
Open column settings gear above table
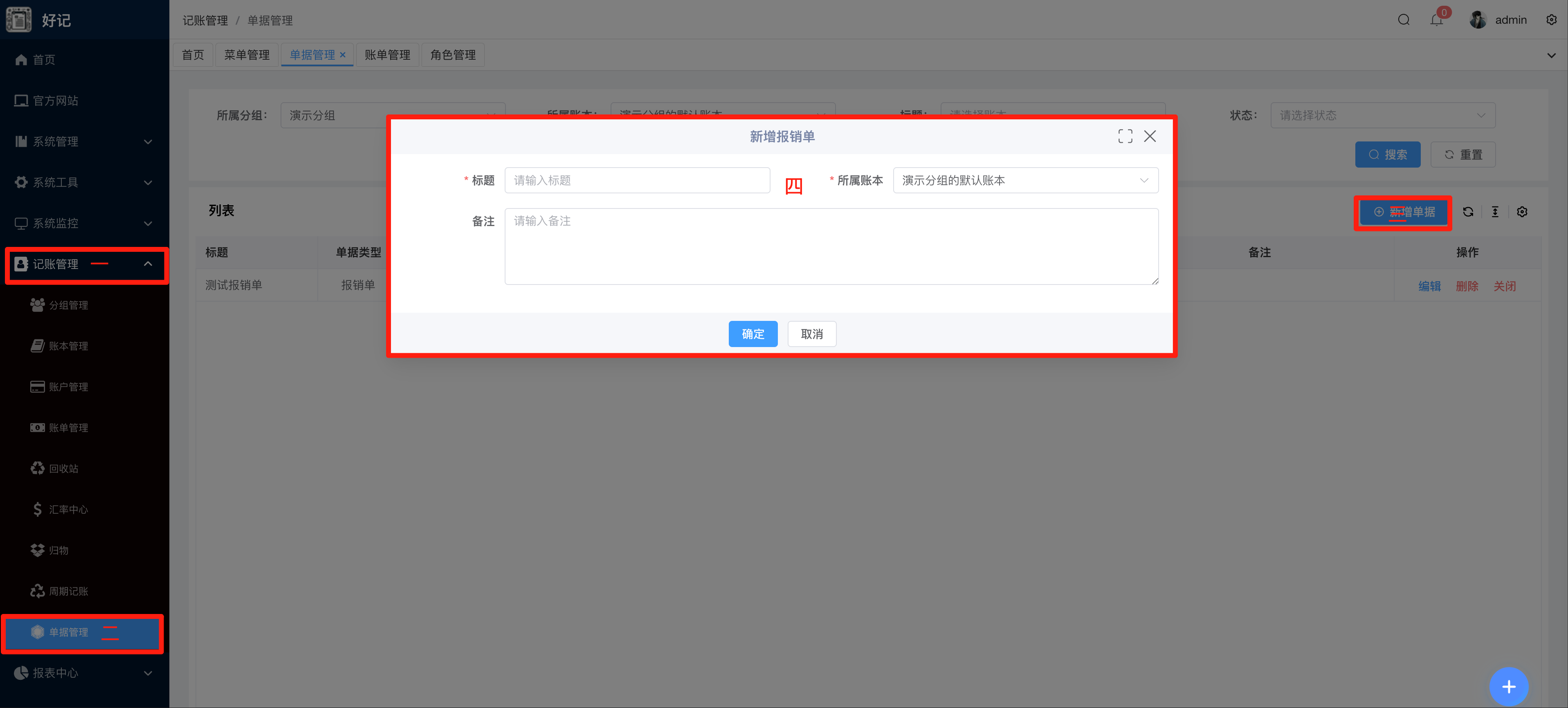point(1522,212)
